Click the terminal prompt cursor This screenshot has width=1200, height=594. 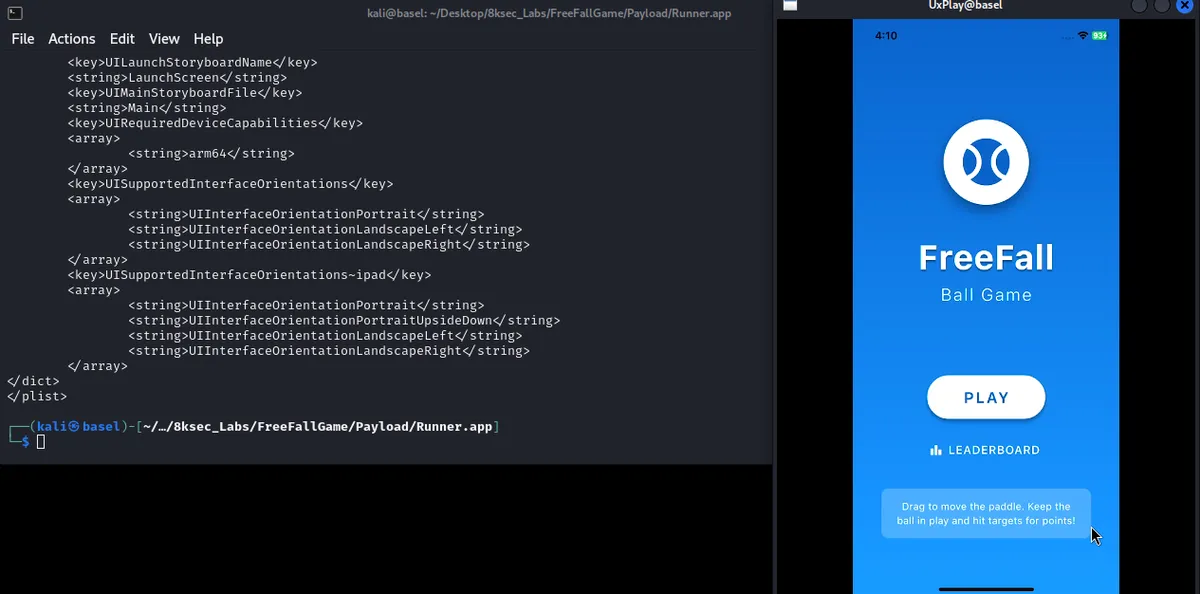tap(41, 441)
